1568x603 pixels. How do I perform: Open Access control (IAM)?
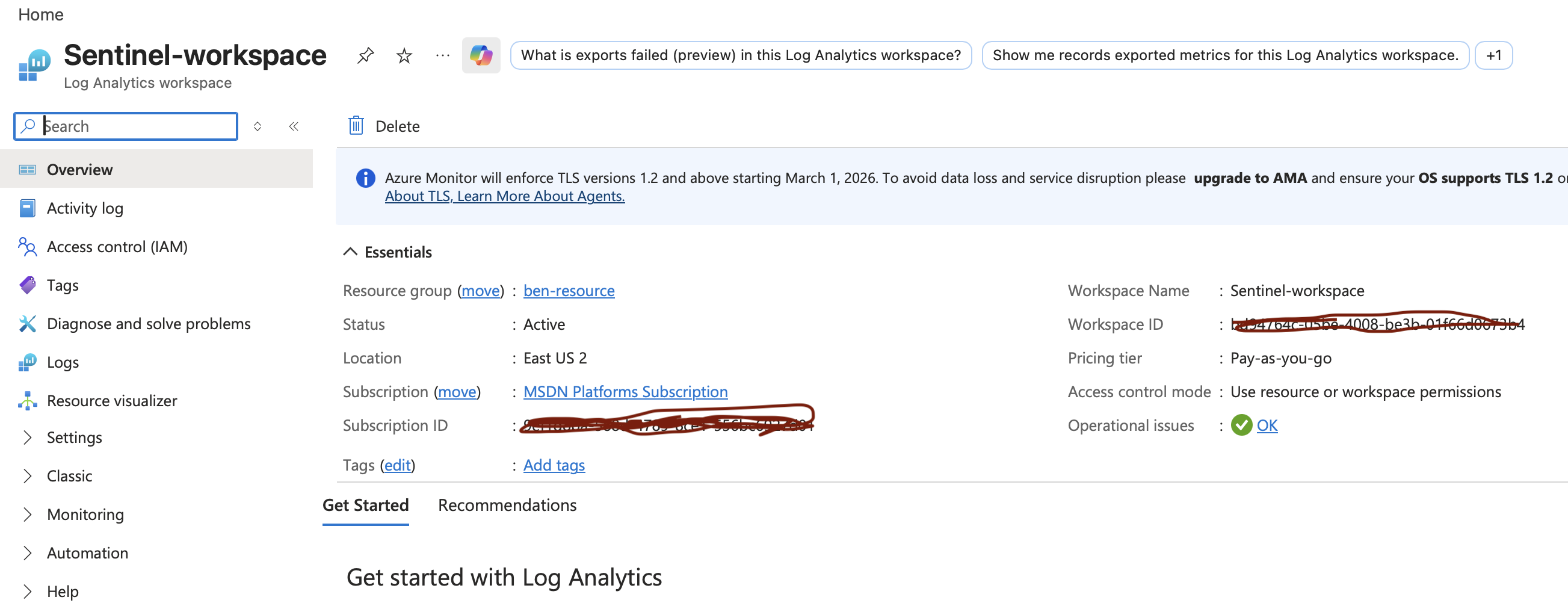pos(117,247)
